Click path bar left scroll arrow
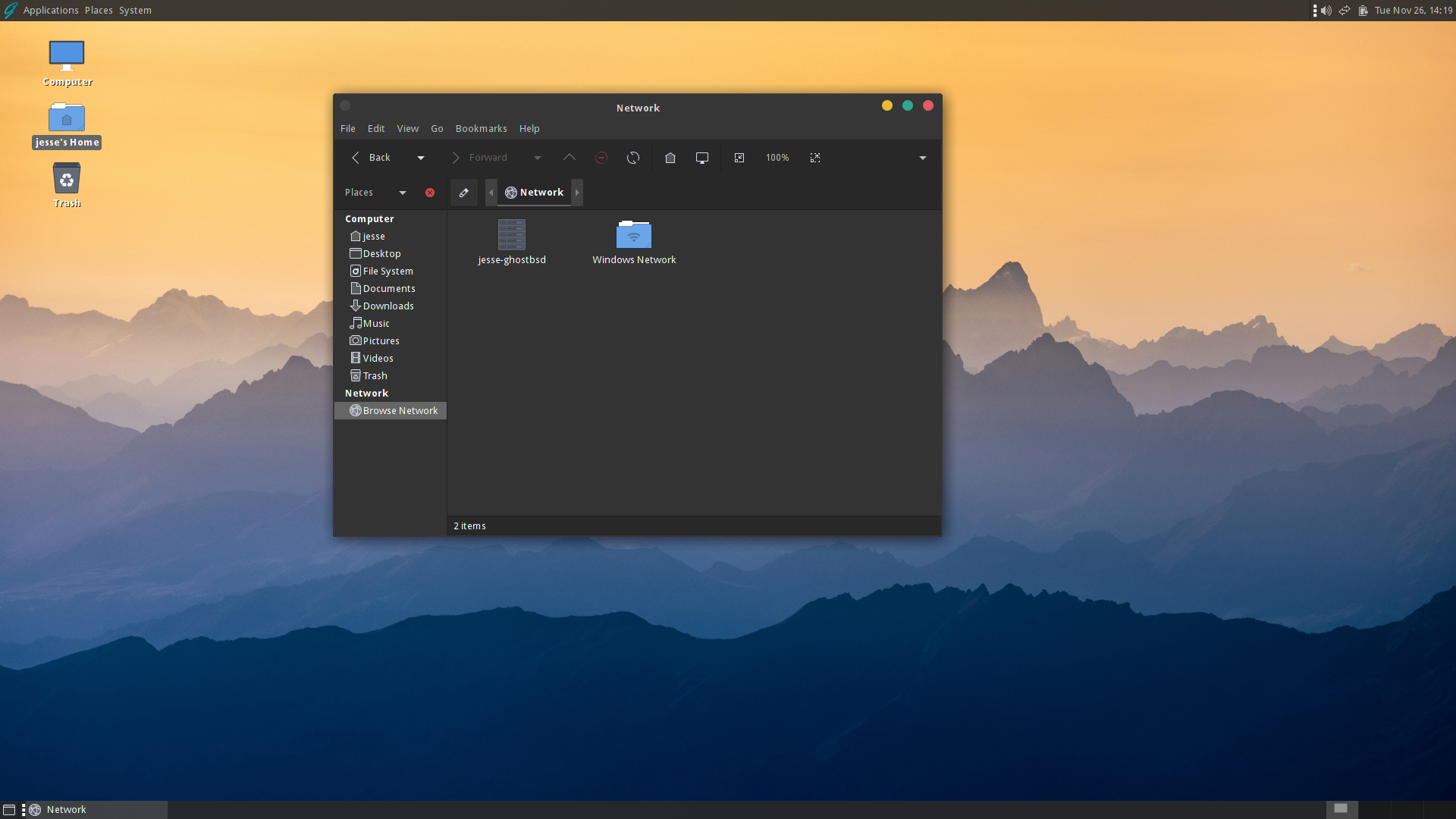This screenshot has width=1456, height=819. pyautogui.click(x=491, y=193)
